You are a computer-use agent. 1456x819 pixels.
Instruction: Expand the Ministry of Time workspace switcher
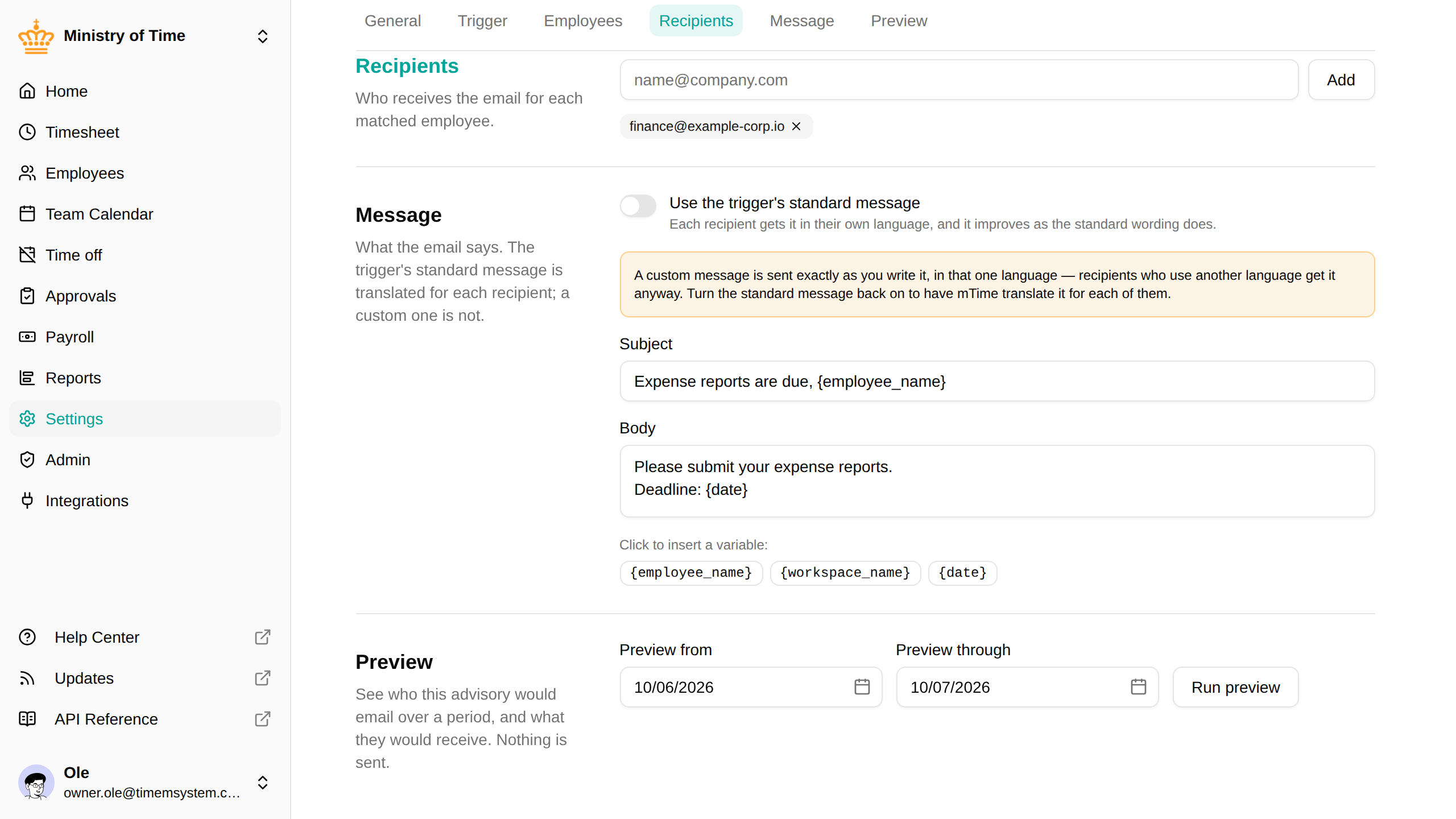[263, 36]
